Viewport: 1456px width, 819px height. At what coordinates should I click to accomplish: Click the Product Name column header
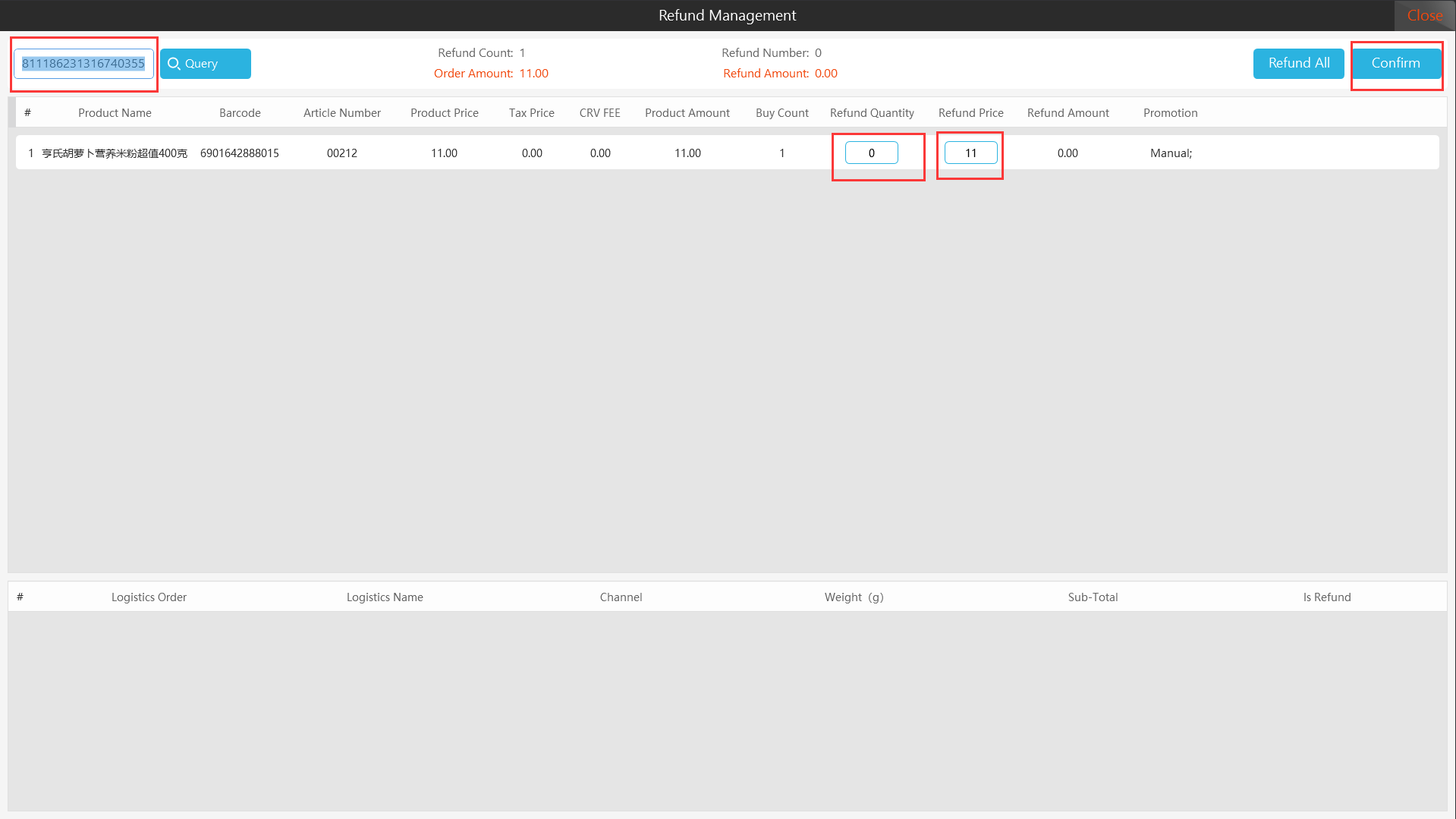click(115, 113)
